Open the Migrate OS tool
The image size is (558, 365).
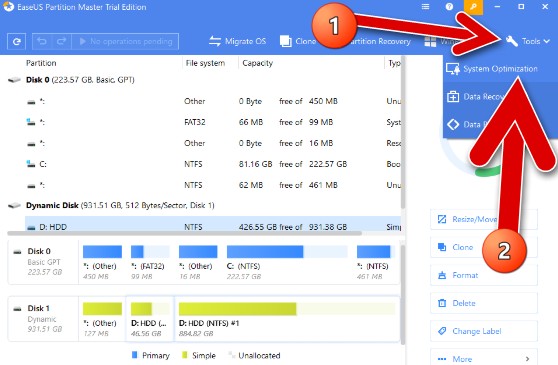click(237, 41)
